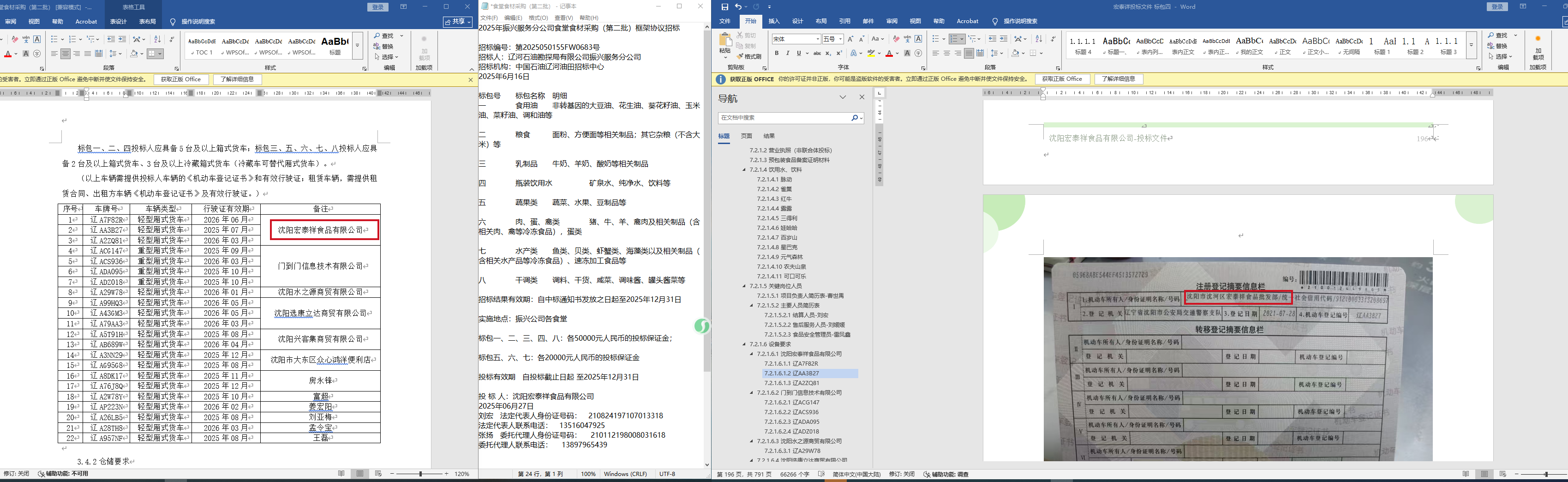The height and width of the screenshot is (482, 1568).
Task: Toggle superscript in right Word ribbon
Action: [x=839, y=54]
